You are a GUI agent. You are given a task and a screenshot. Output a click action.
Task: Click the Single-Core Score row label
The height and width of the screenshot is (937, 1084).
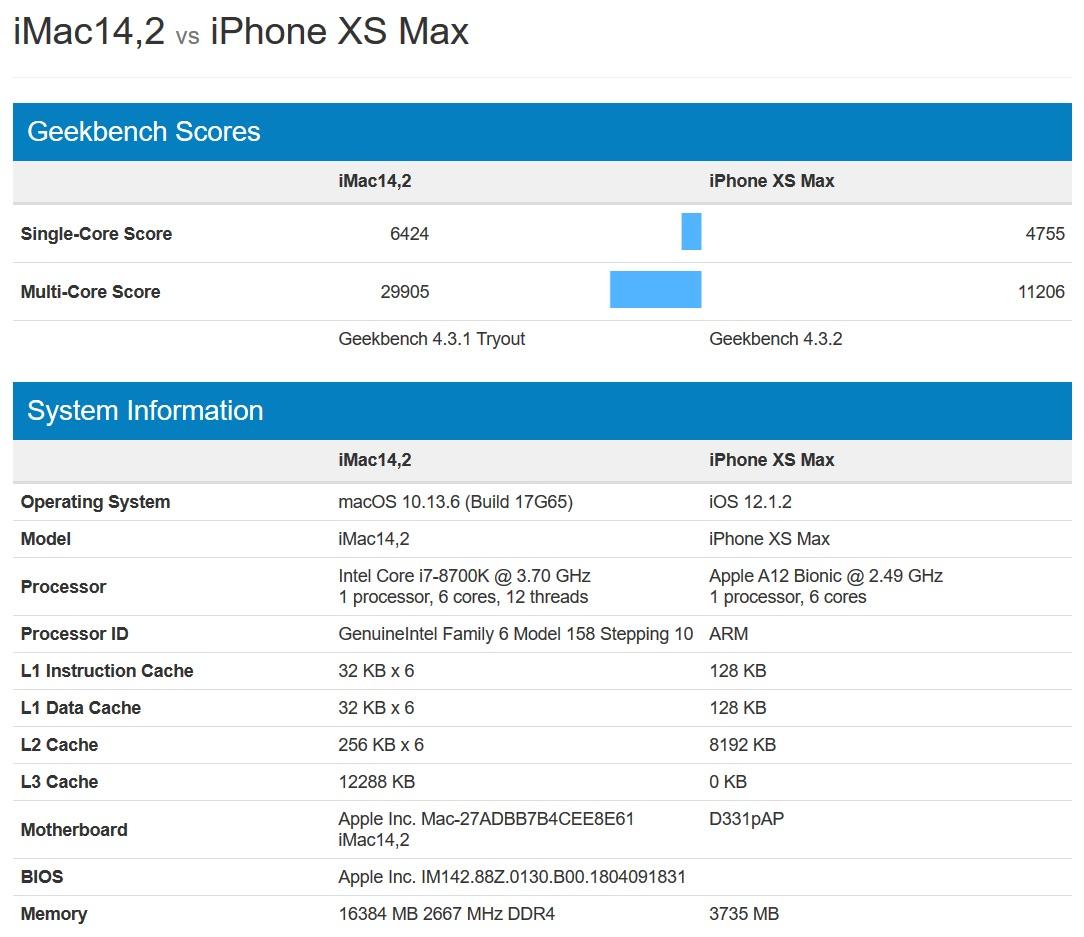click(95, 233)
